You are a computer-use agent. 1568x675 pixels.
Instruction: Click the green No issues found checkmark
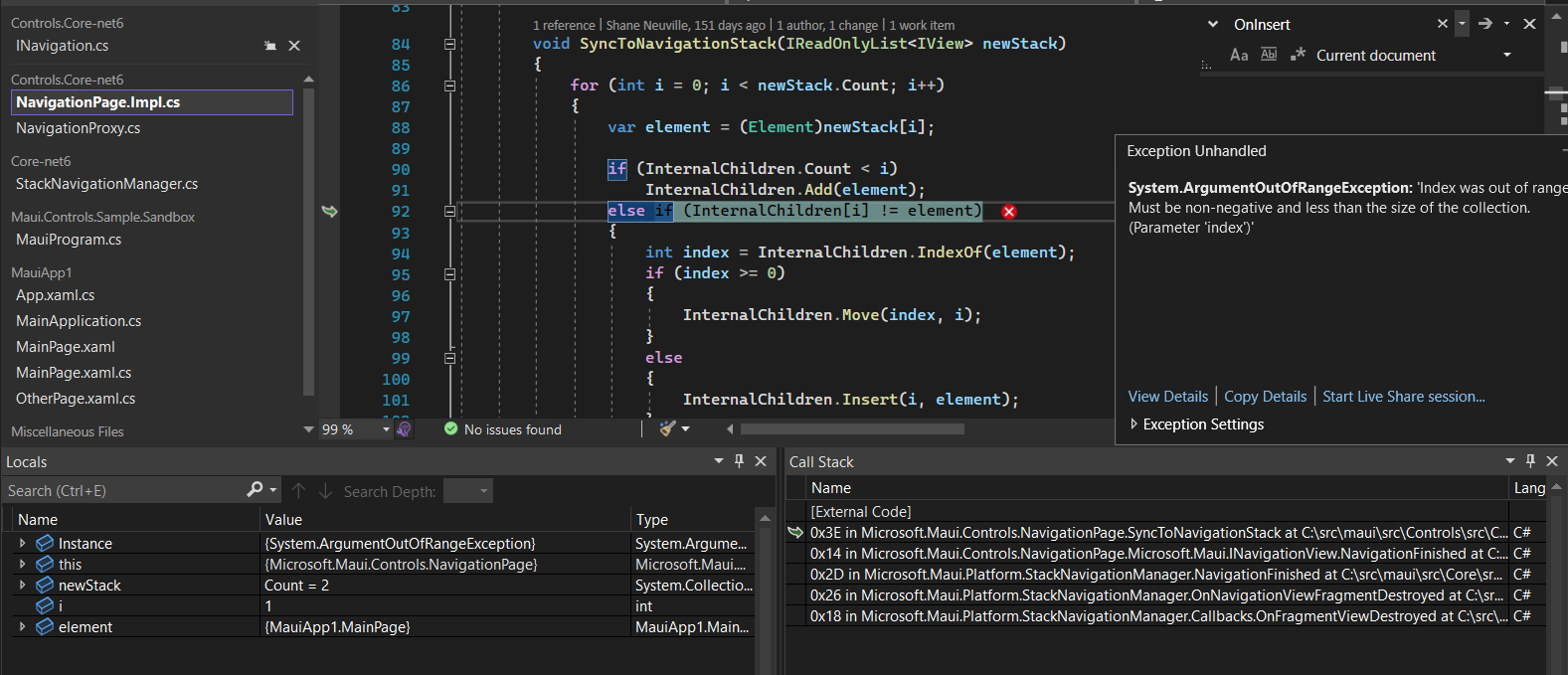click(x=451, y=429)
